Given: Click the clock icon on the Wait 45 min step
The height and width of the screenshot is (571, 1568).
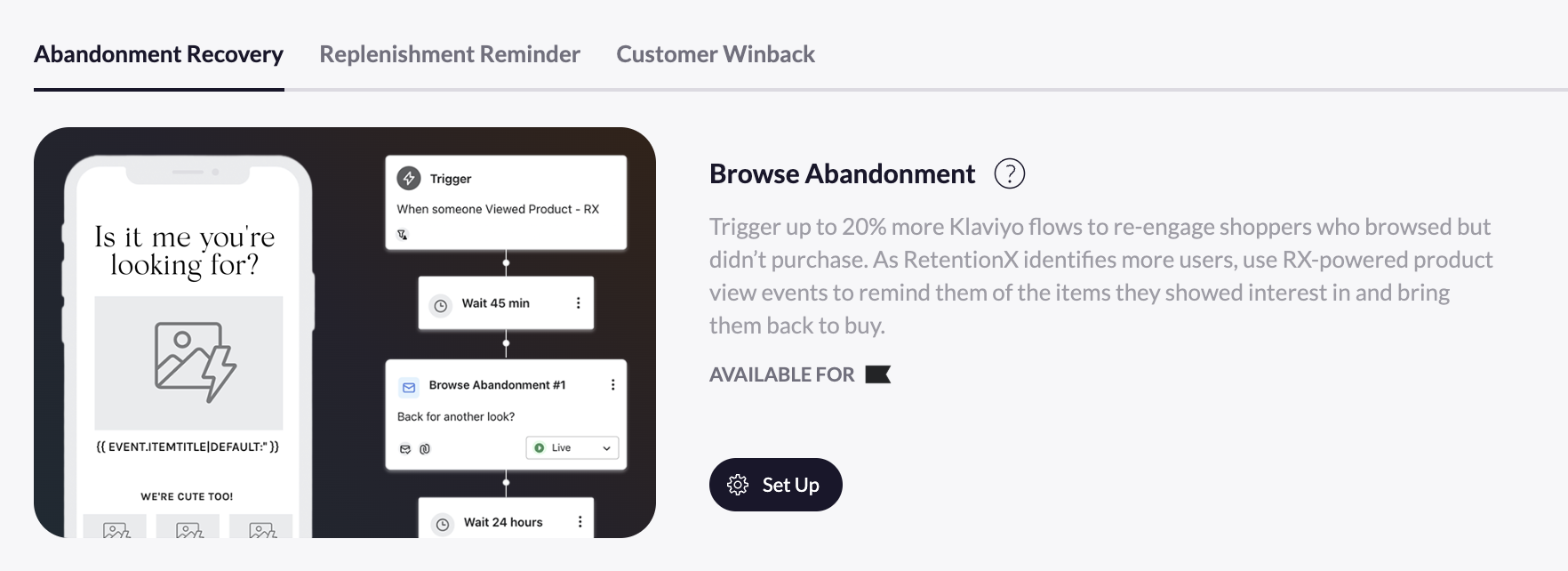Looking at the screenshot, I should [x=441, y=302].
